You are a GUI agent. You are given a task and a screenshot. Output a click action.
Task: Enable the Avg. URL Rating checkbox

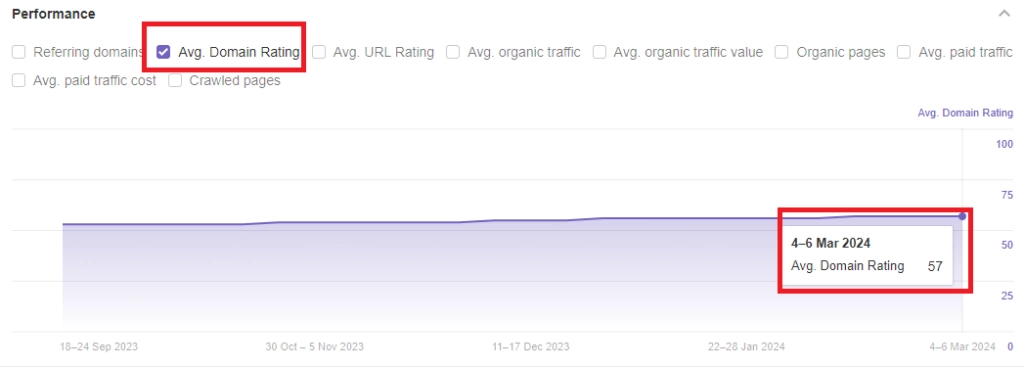[319, 52]
